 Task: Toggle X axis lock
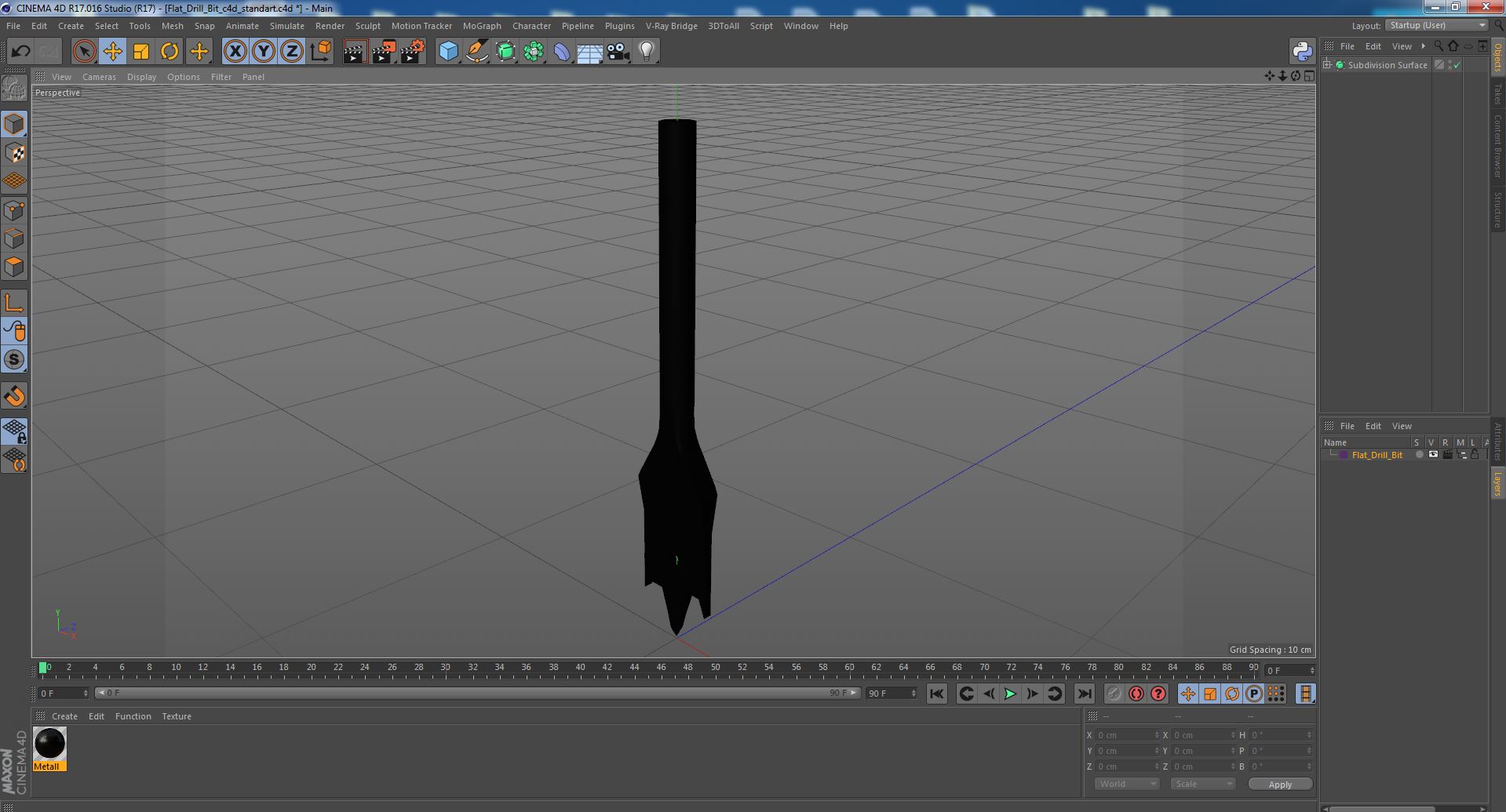click(x=235, y=52)
